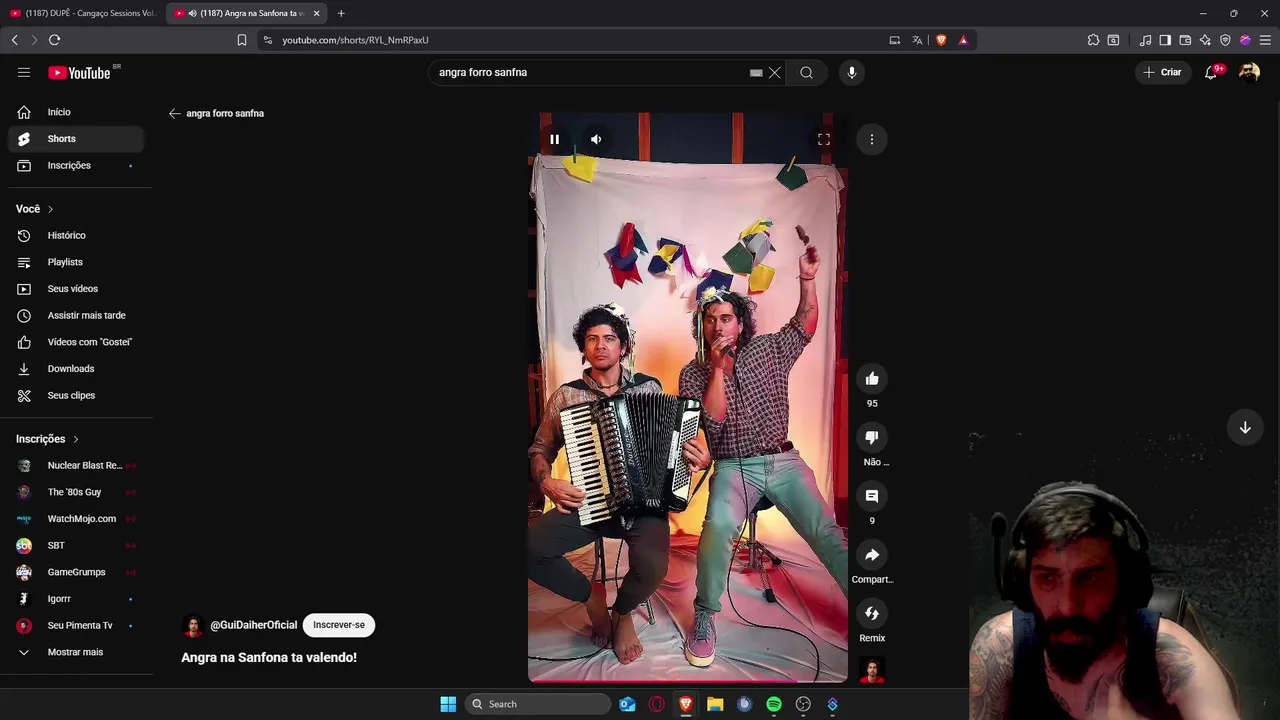
Task: Toggle the browser sidebar panel
Action: click(1165, 40)
